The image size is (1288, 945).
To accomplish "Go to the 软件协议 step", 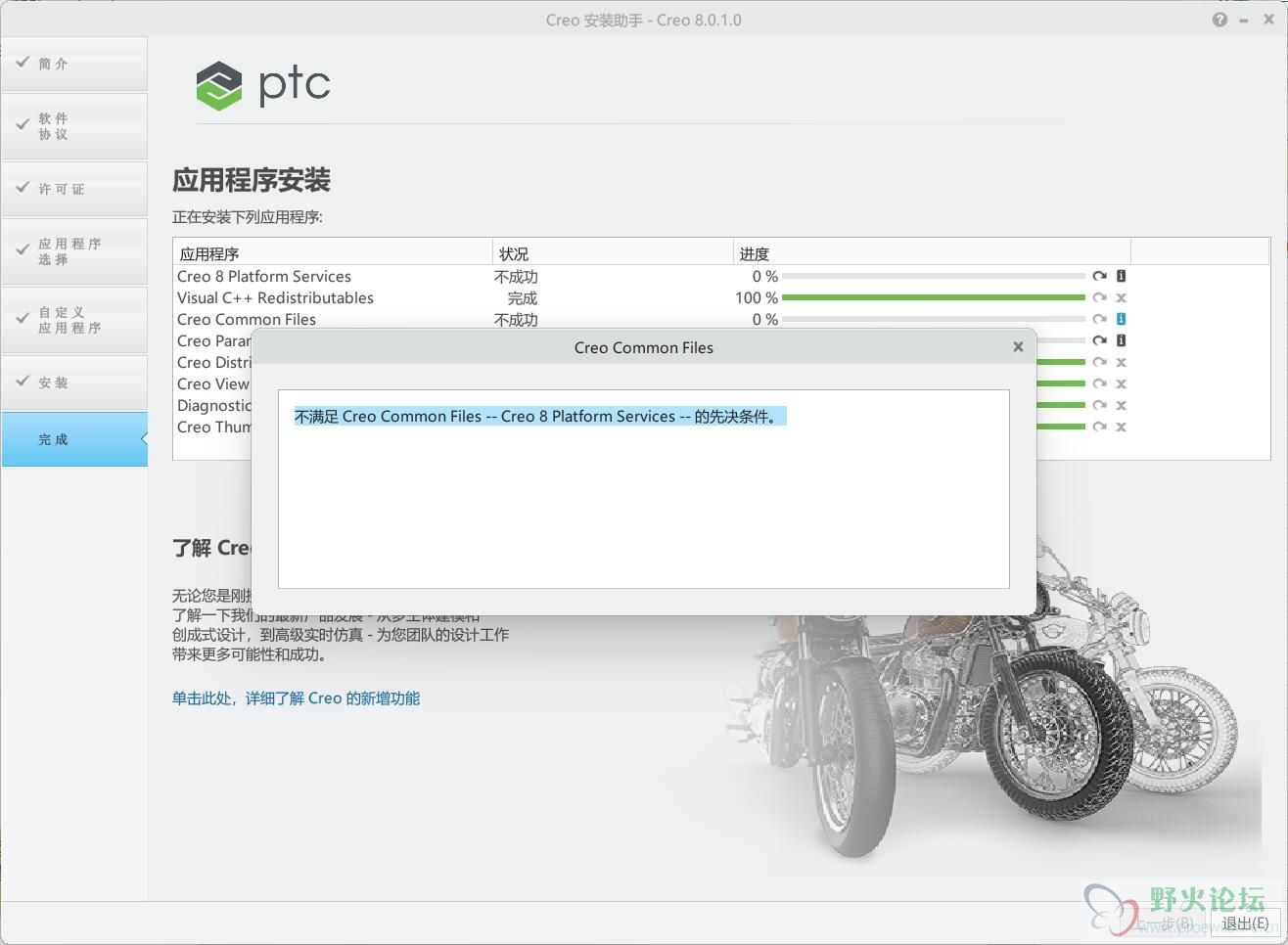I will (74, 126).
